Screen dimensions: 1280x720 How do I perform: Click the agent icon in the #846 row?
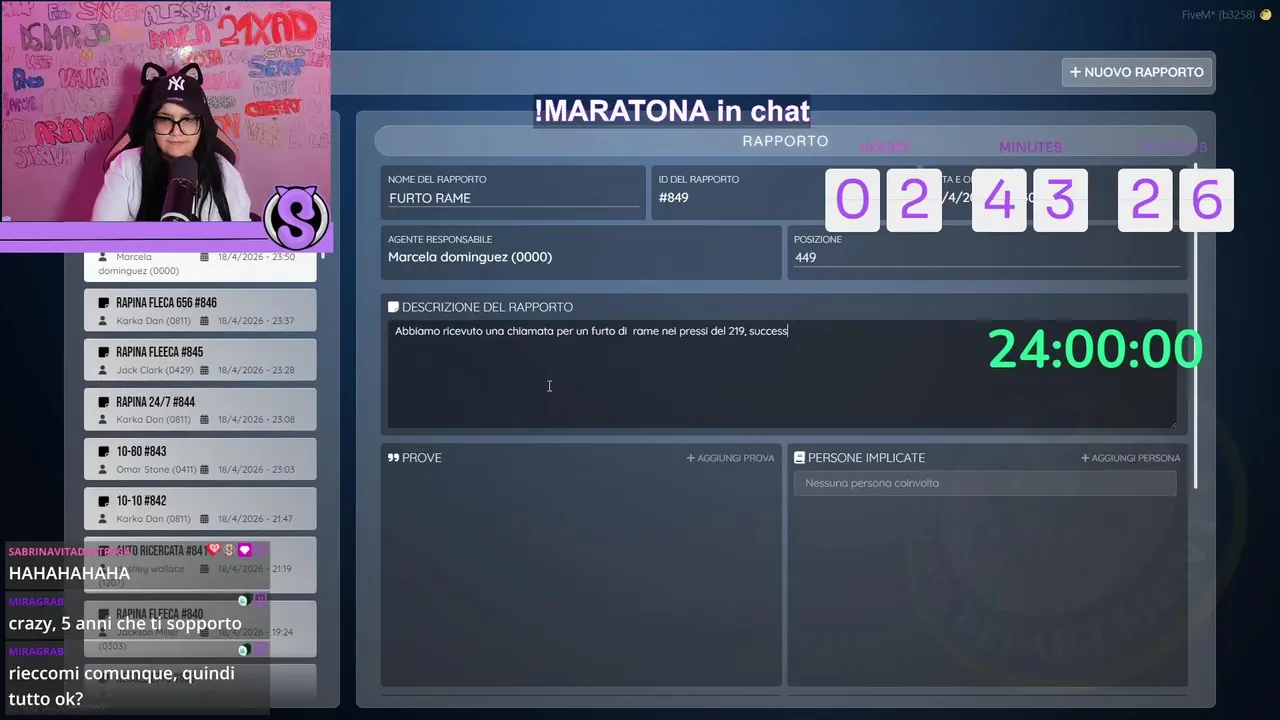click(103, 321)
